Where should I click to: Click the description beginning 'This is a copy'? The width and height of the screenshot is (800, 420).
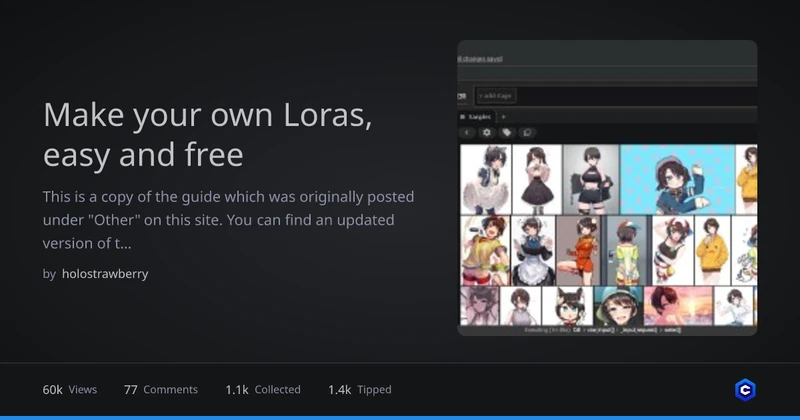pyautogui.click(x=228, y=220)
